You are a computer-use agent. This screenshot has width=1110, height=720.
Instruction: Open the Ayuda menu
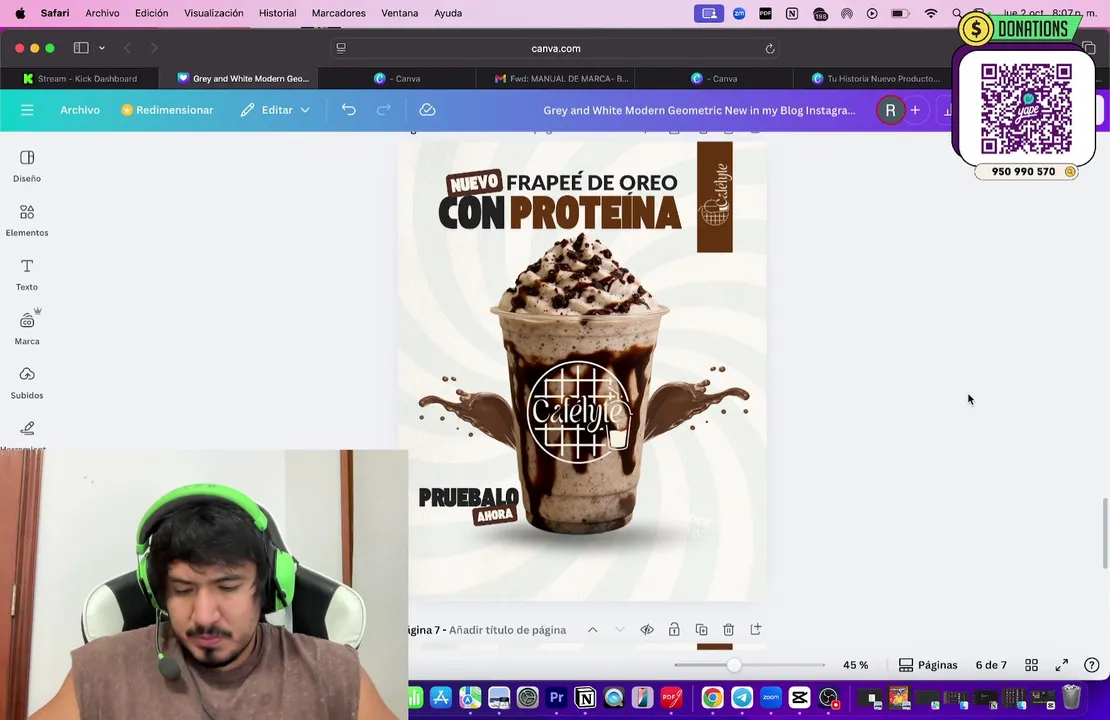448,13
